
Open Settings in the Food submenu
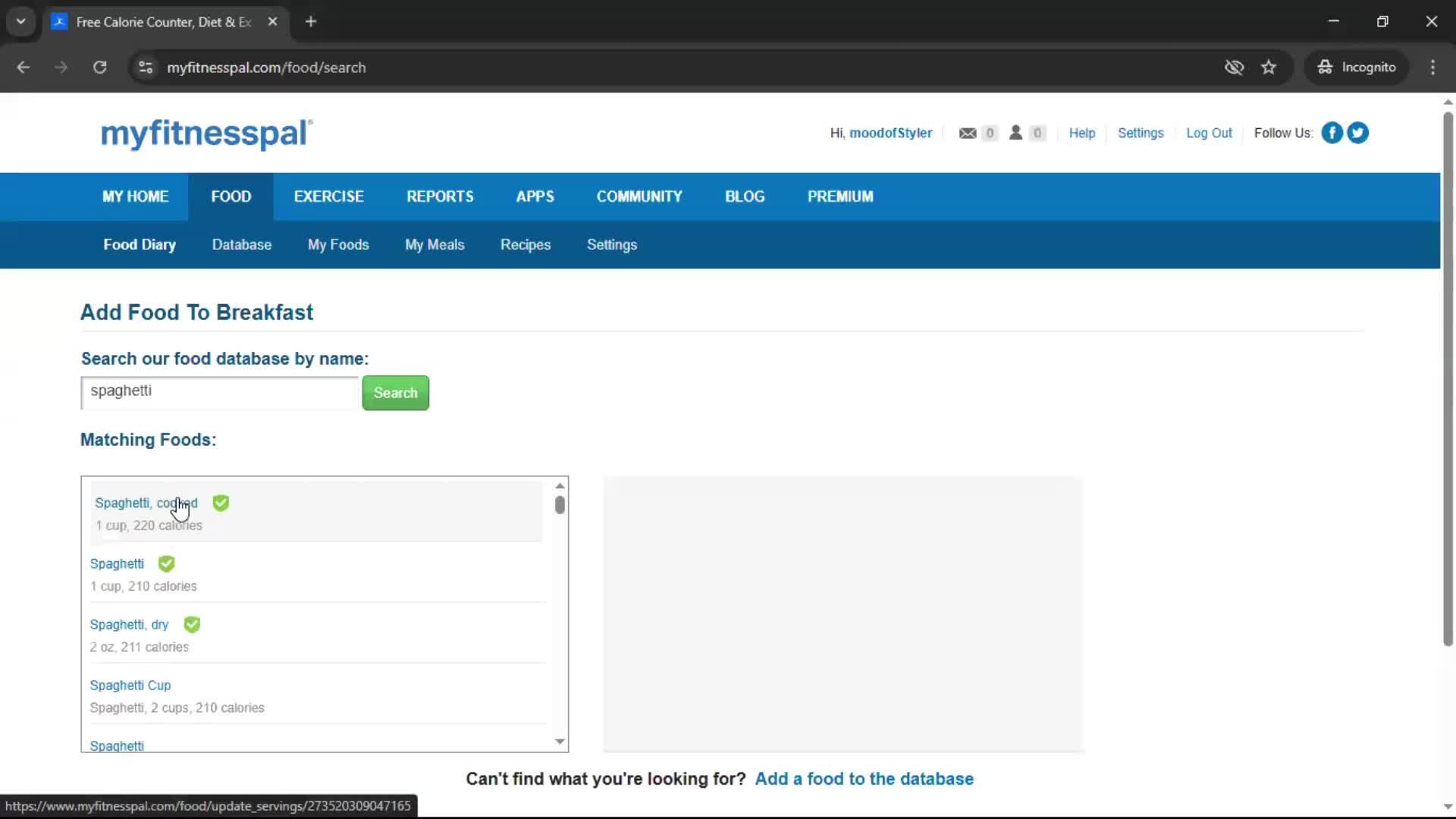click(x=612, y=245)
